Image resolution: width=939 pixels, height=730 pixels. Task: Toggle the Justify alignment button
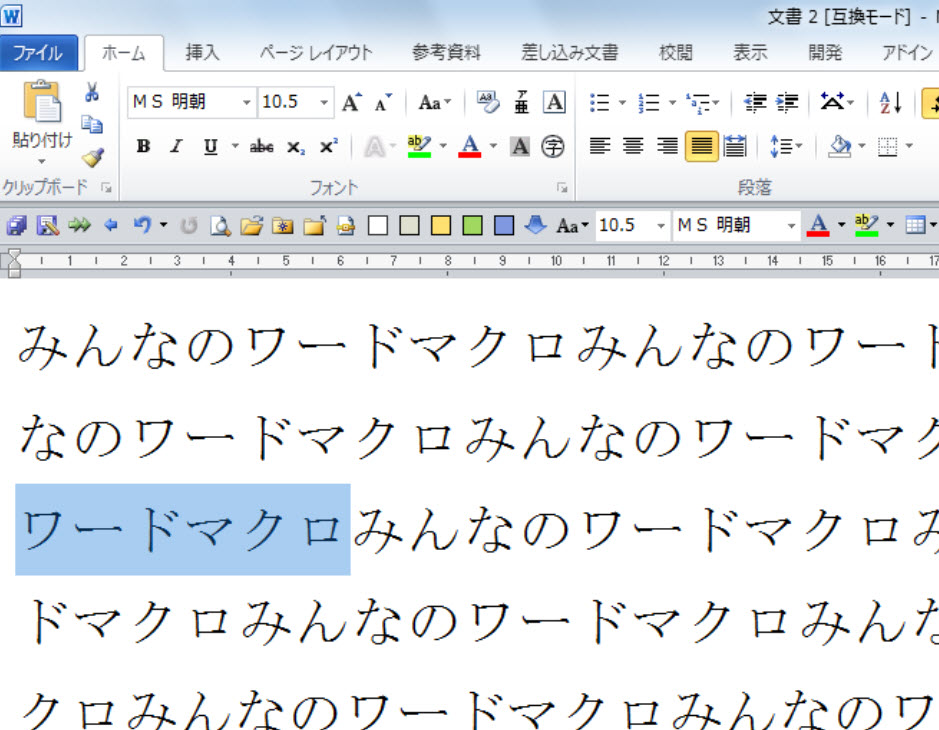[701, 147]
